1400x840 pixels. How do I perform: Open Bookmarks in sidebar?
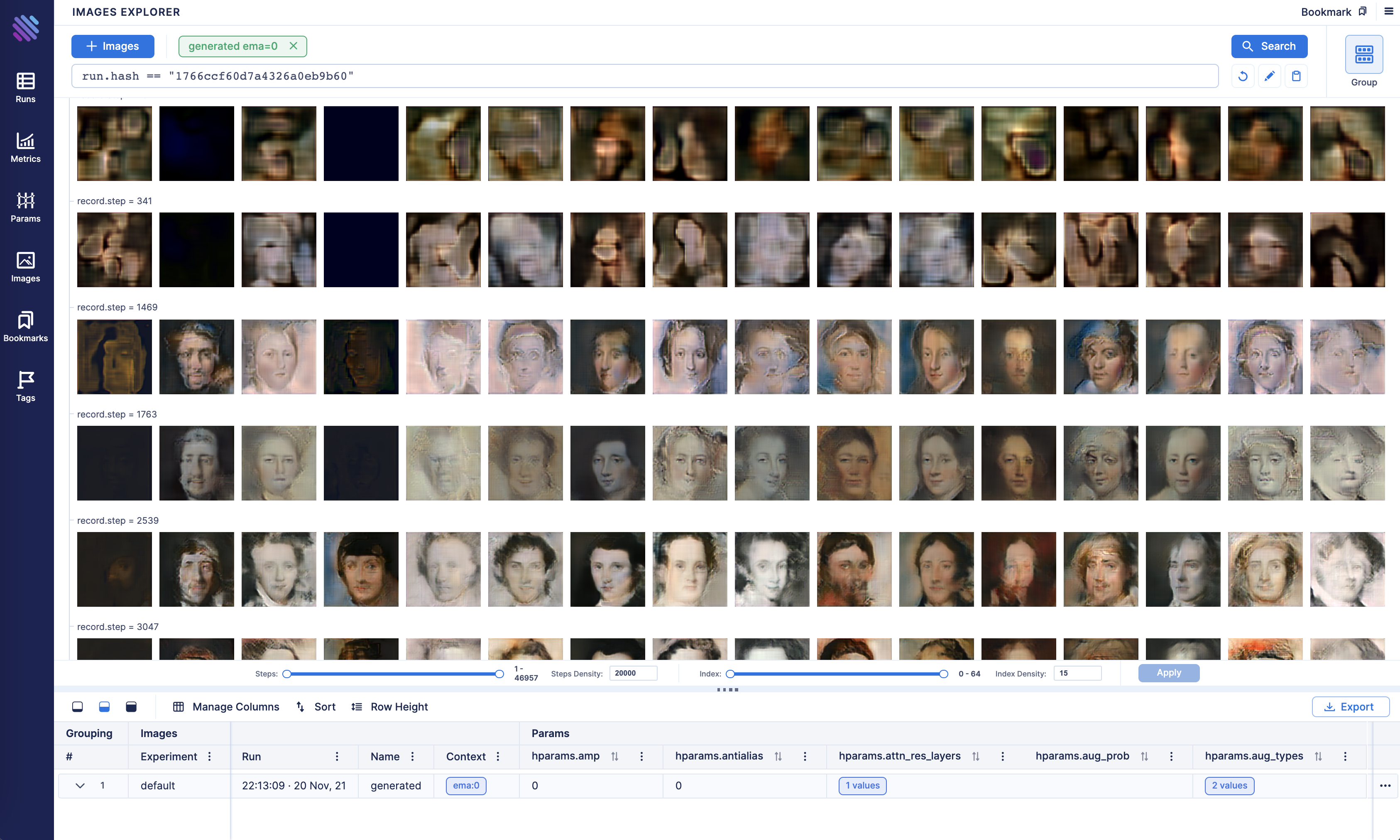(x=25, y=327)
